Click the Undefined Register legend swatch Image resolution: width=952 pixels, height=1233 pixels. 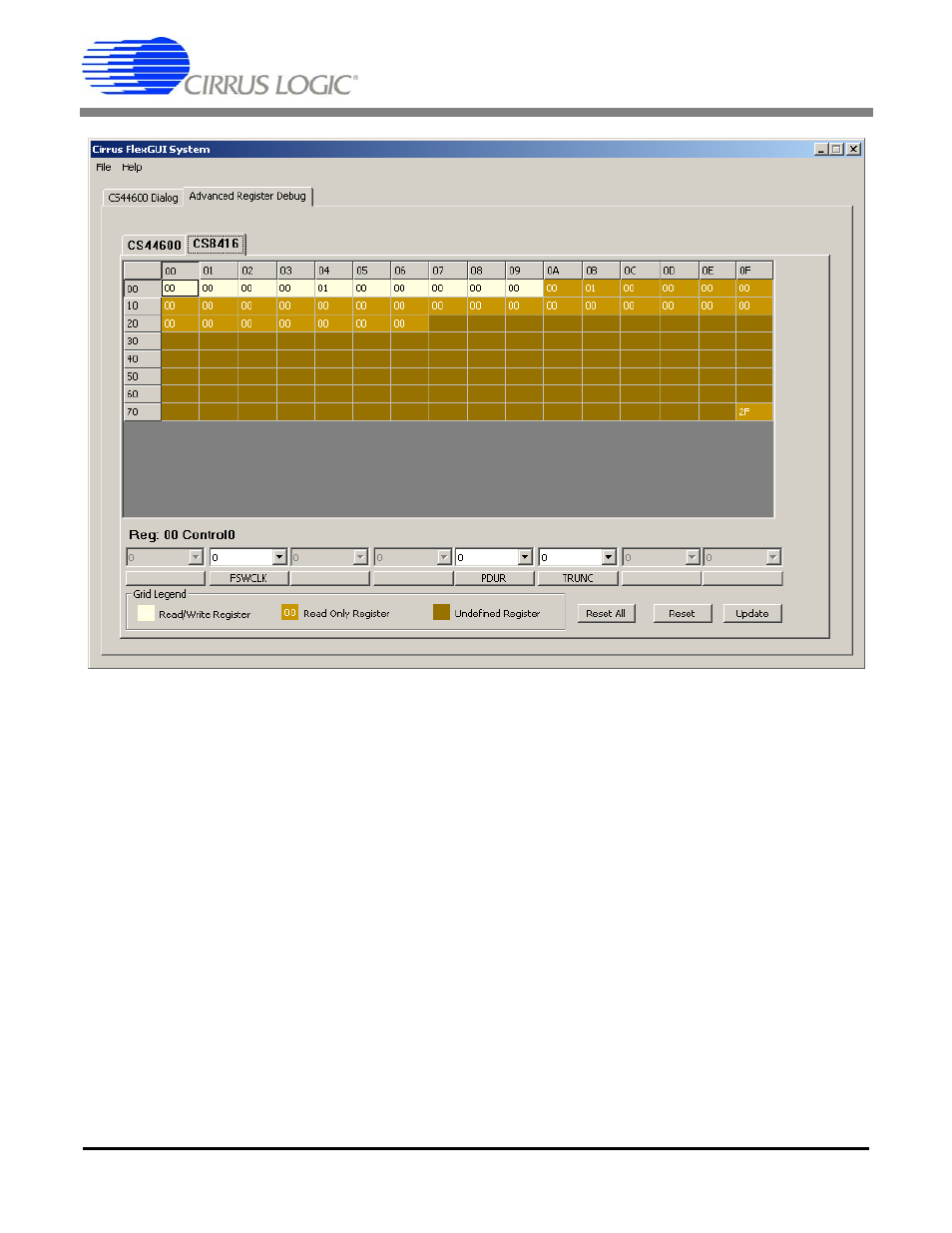tap(441, 613)
